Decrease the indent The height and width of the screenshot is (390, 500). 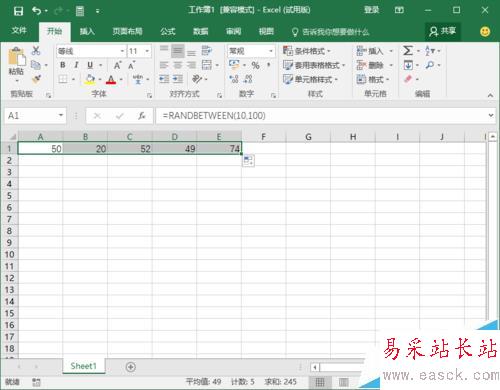coord(164,79)
